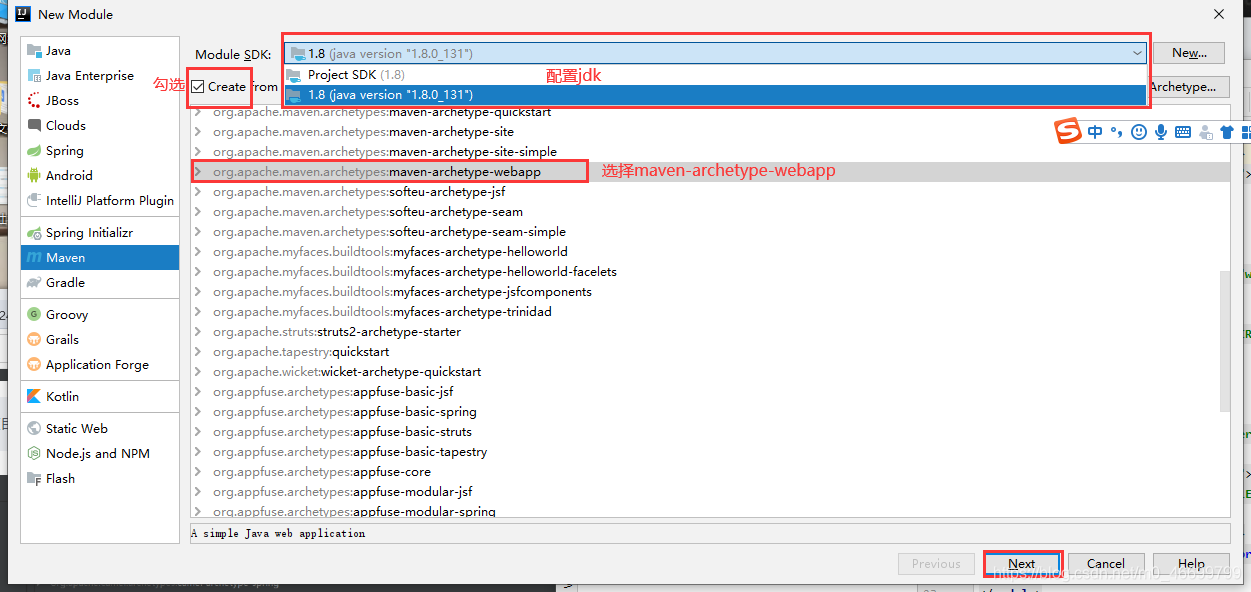Image resolution: width=1251 pixels, height=592 pixels.
Task: Expand myfaces-archetype-helloworld node
Action: click(198, 252)
